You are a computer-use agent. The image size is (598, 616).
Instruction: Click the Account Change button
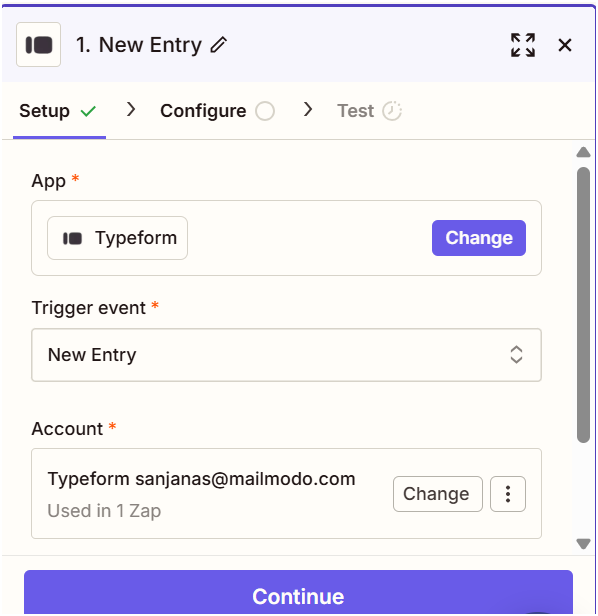pyautogui.click(x=437, y=494)
